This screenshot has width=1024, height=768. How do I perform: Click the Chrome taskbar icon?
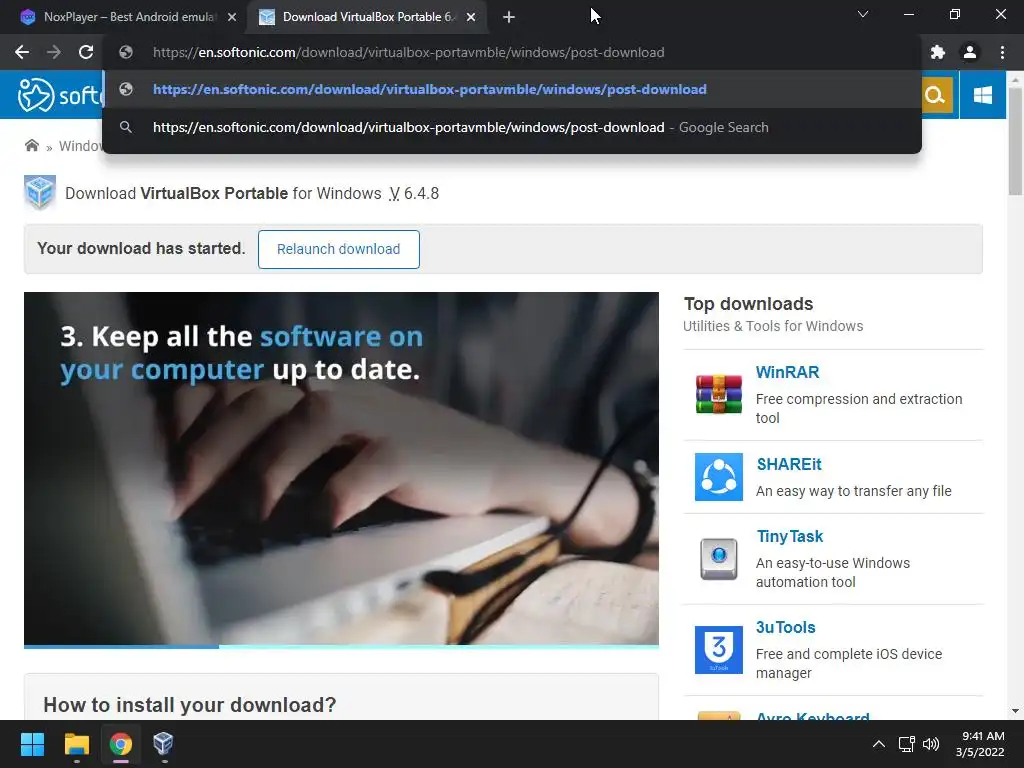[x=121, y=744]
